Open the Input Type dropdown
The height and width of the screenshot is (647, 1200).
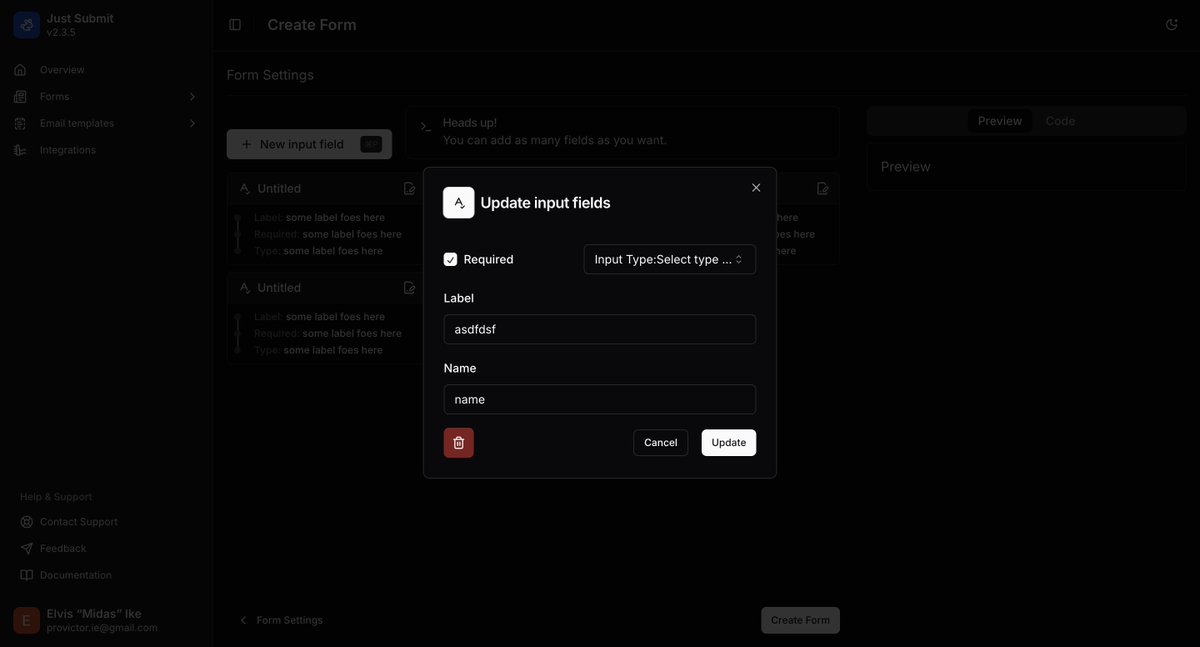[x=670, y=260]
